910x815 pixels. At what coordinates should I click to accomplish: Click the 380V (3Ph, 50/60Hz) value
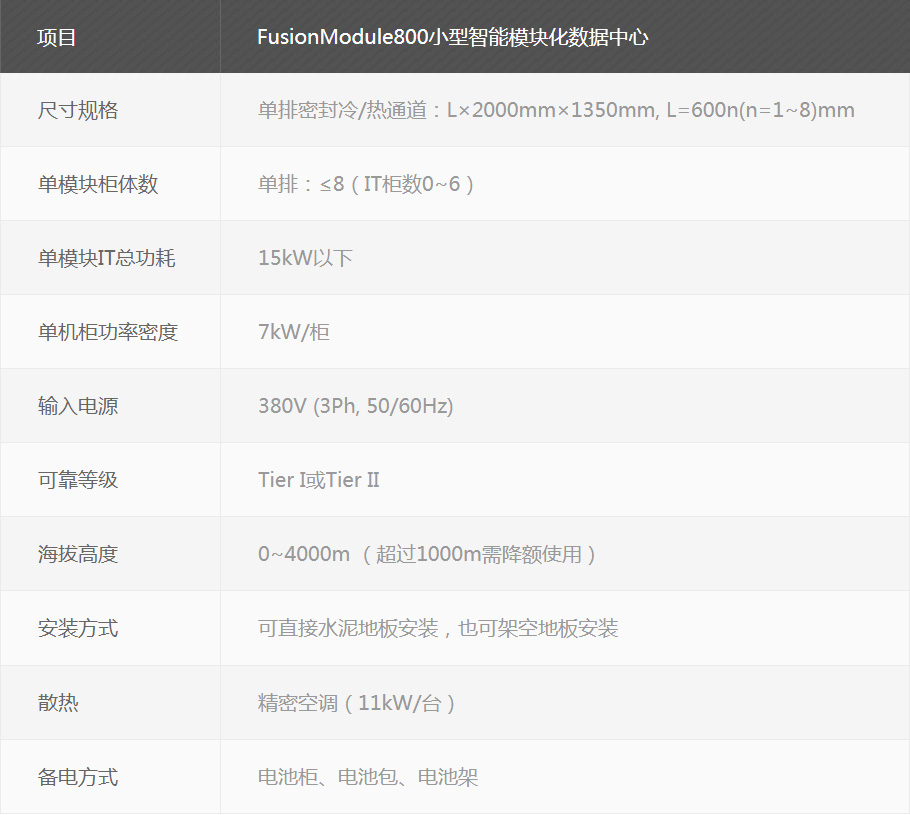pos(355,406)
